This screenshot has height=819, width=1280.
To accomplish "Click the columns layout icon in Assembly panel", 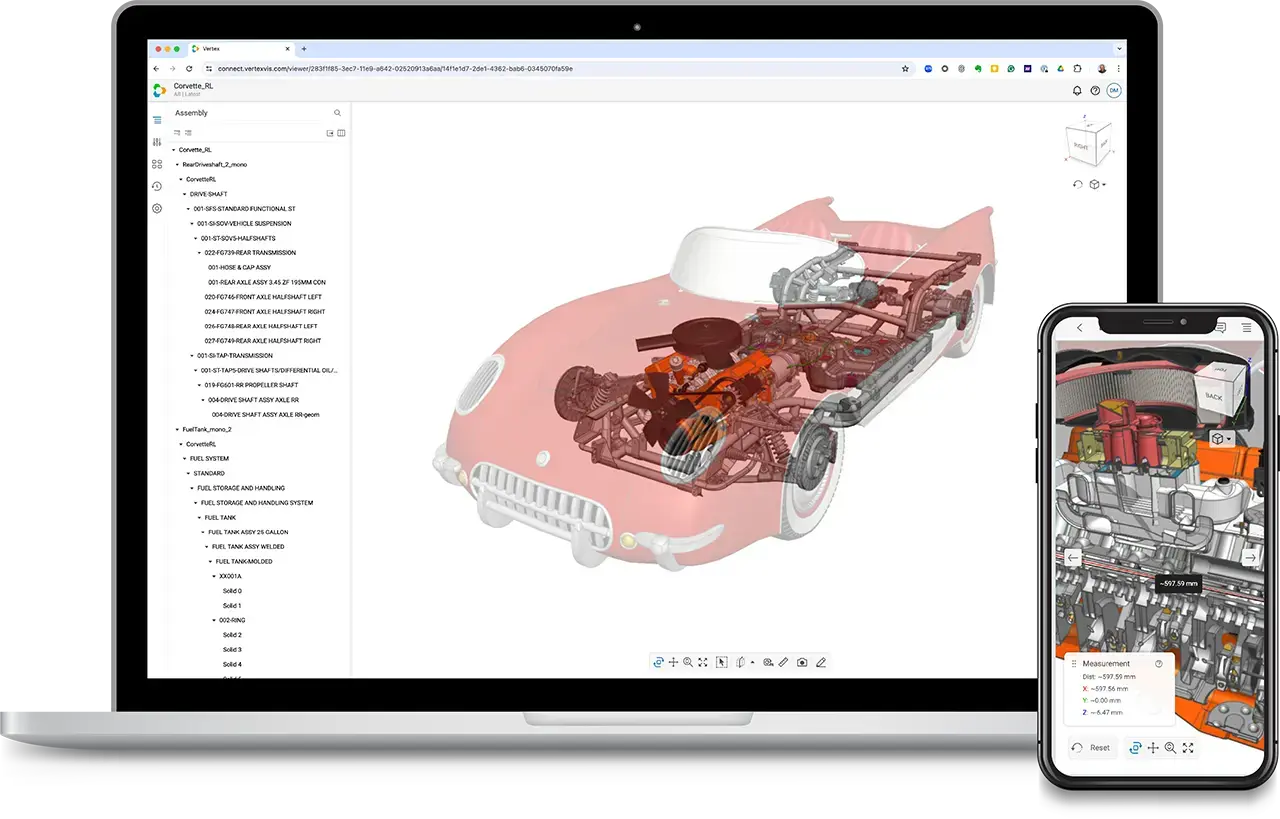I will [x=341, y=132].
